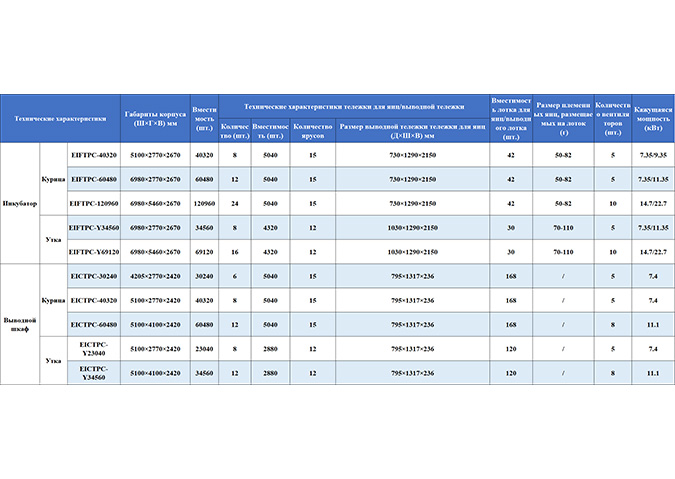Click the Размер выводной тележки sub-header
Viewport: 675px width, 479px height.
(x=412, y=131)
